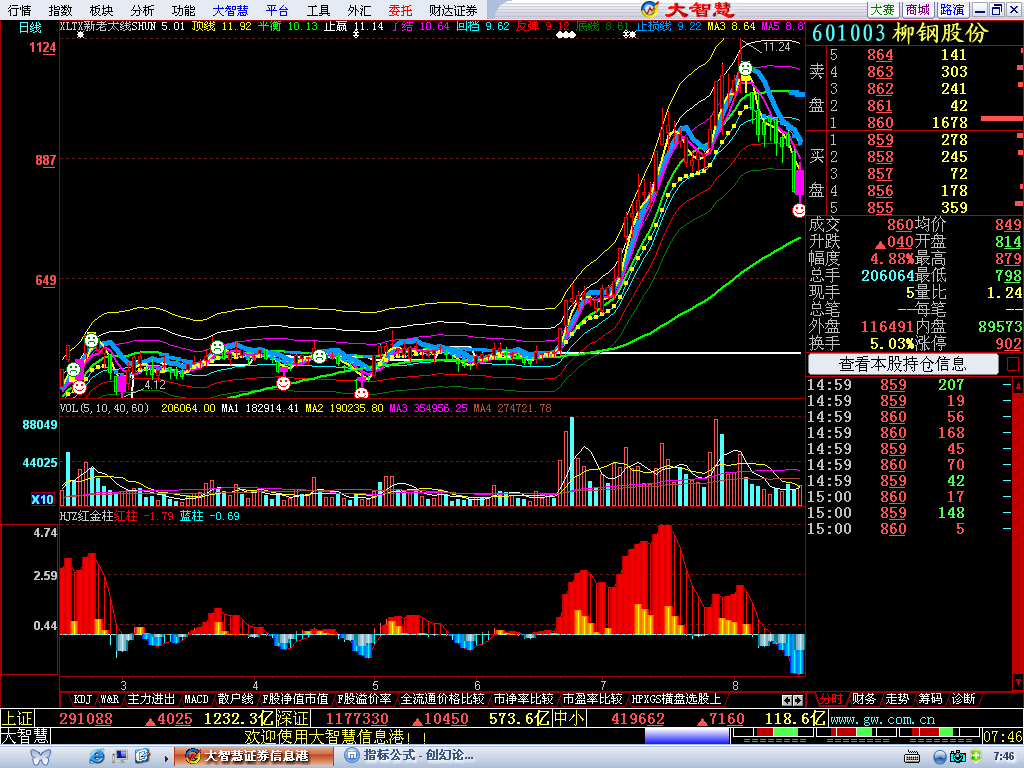Select the F股溢价率 tab

tap(364, 699)
